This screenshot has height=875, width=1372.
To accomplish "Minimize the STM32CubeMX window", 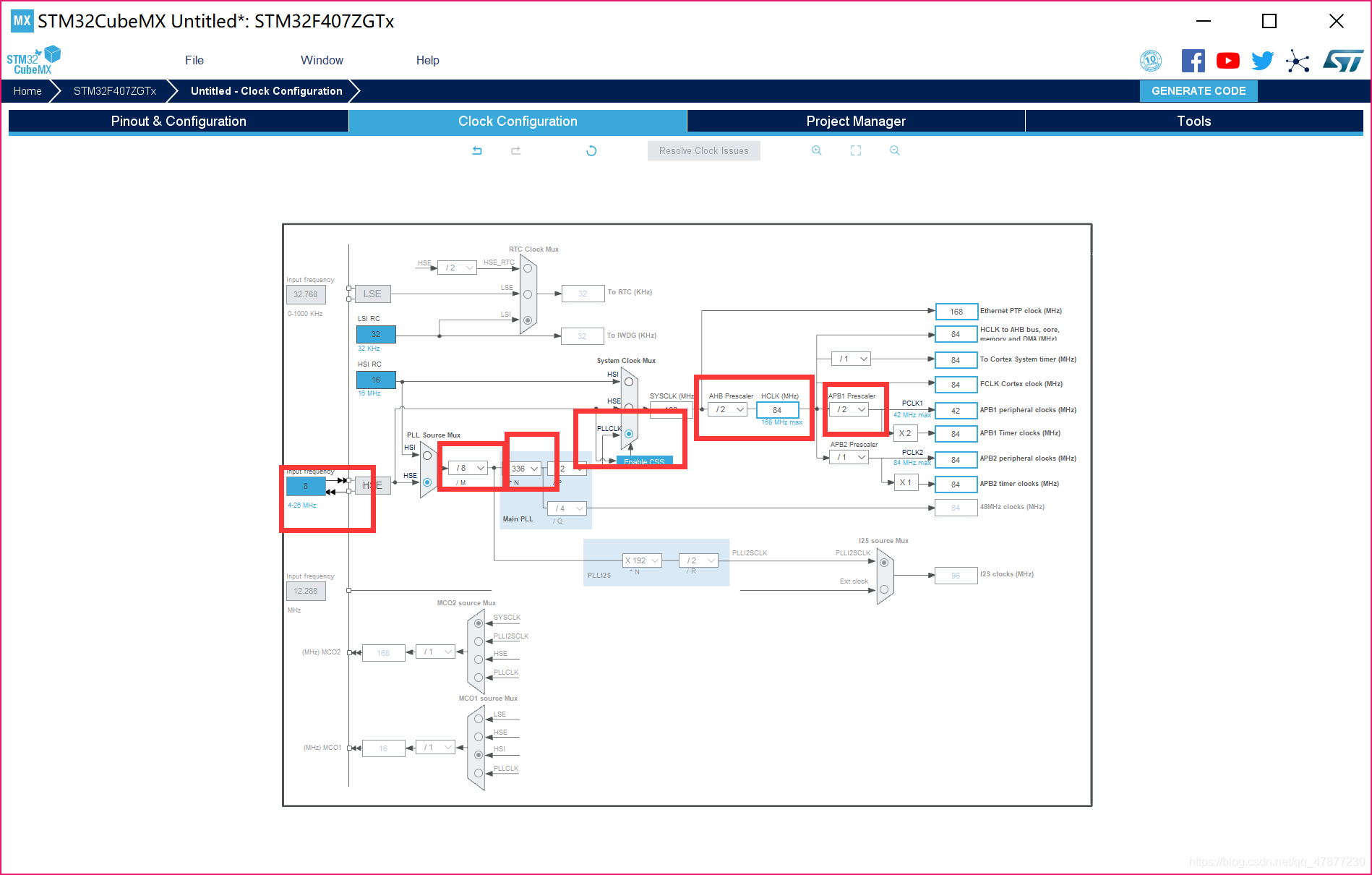I will pos(1204,21).
